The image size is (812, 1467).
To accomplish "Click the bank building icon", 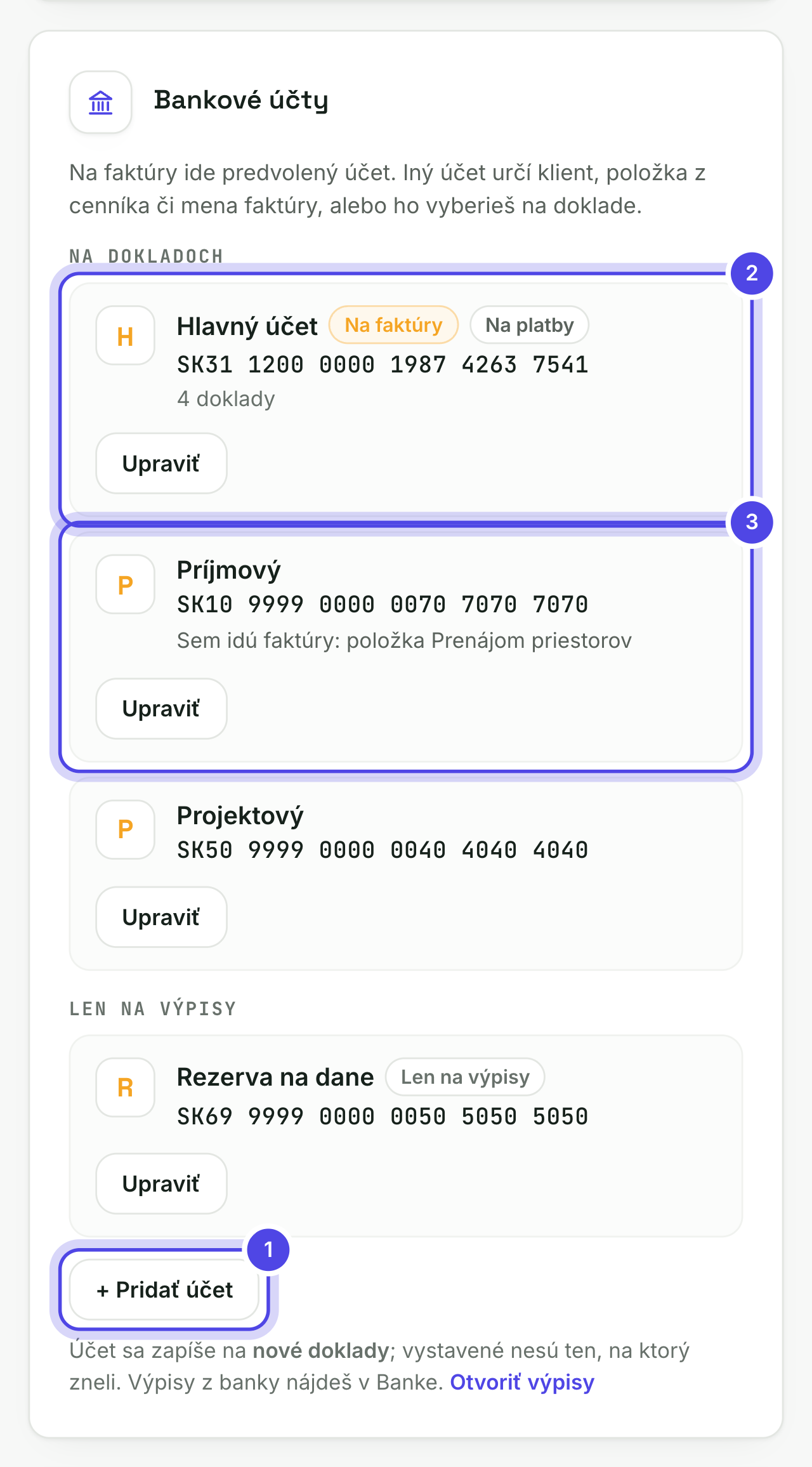I will pyautogui.click(x=100, y=102).
